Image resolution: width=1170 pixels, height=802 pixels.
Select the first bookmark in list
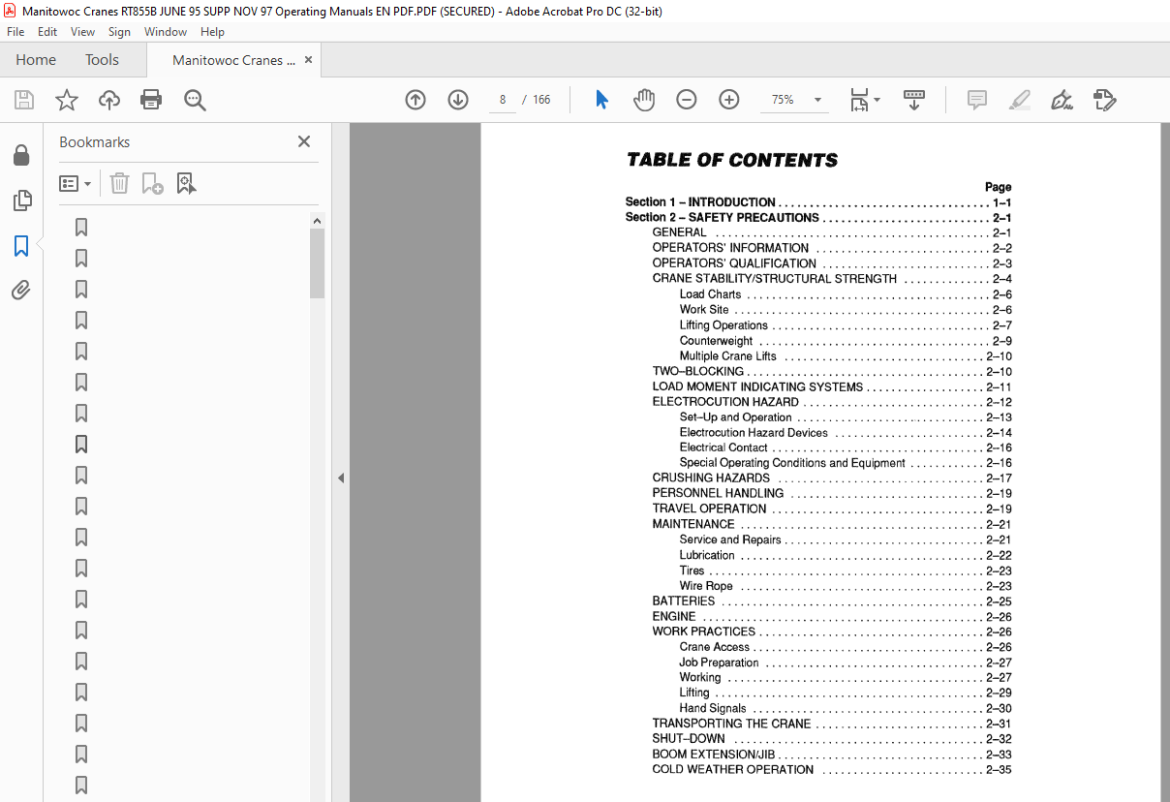coord(81,228)
